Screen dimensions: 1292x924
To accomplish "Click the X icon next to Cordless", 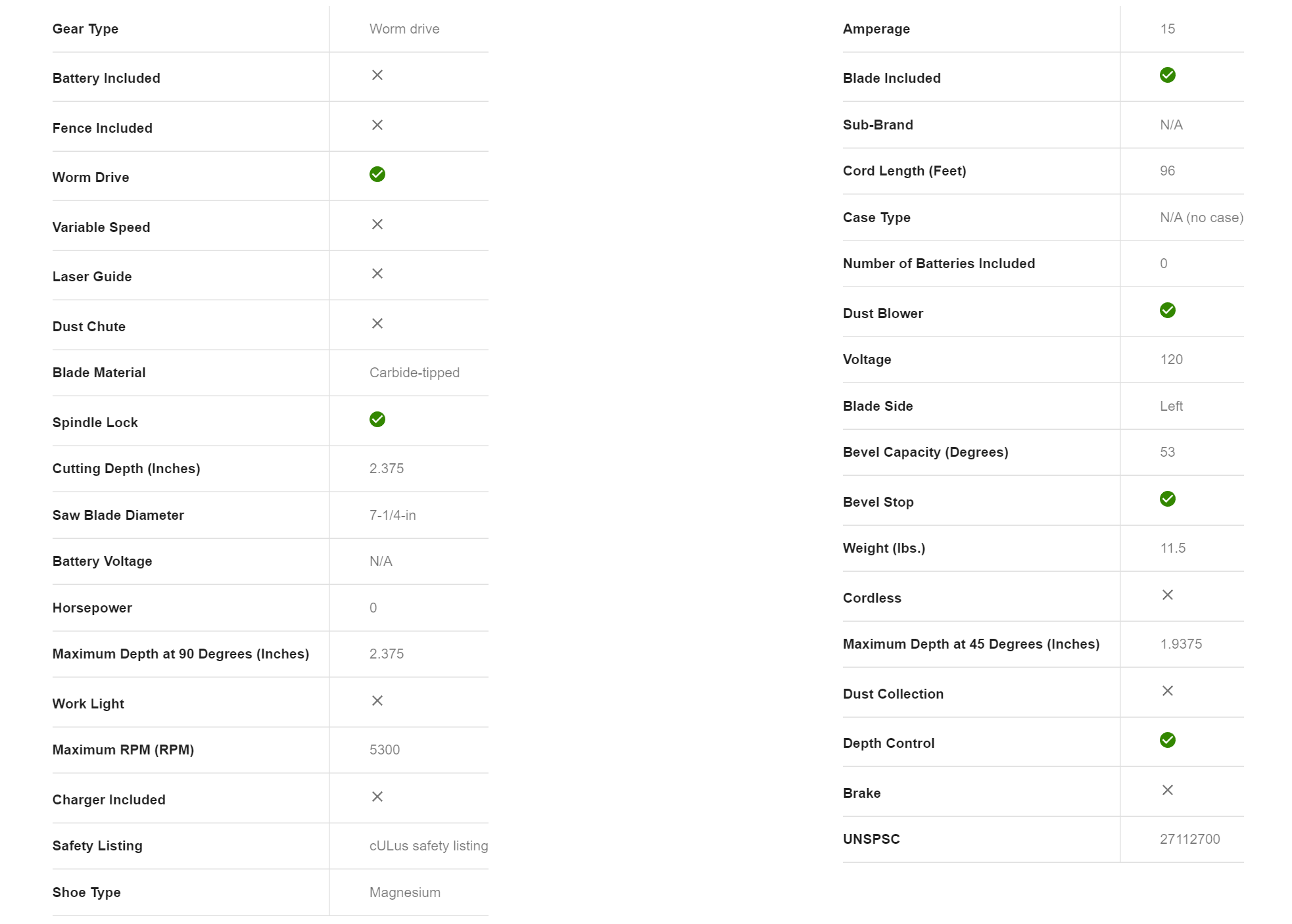I will [1167, 595].
